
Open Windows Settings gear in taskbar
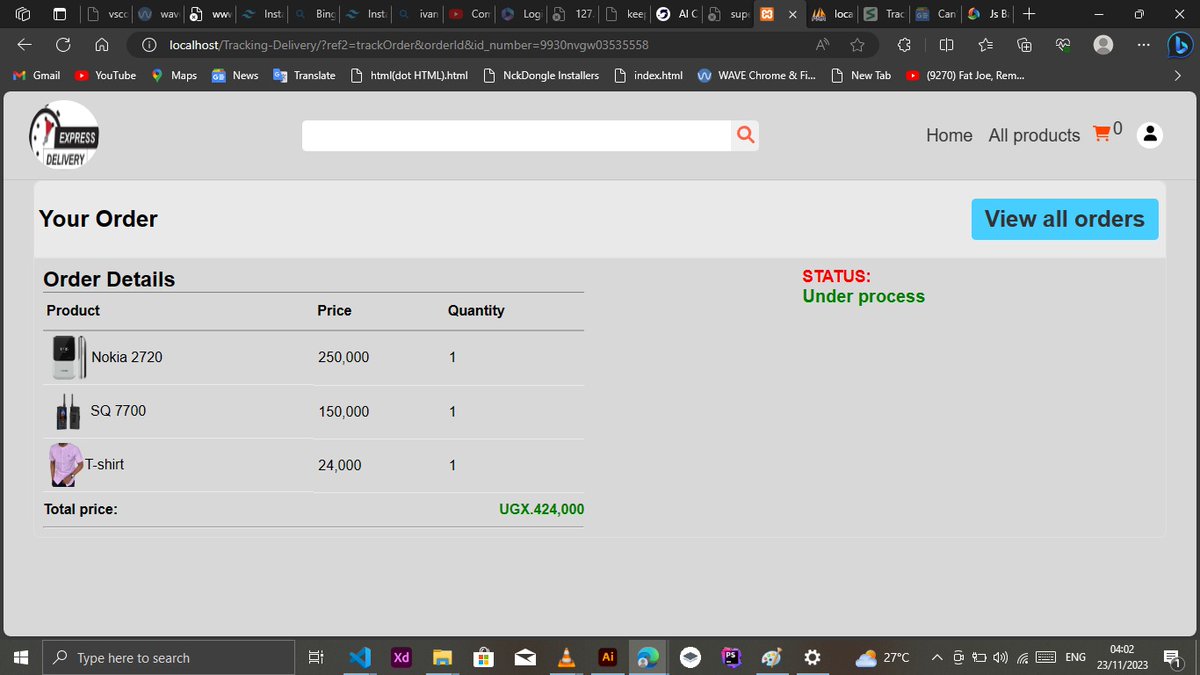click(x=813, y=657)
